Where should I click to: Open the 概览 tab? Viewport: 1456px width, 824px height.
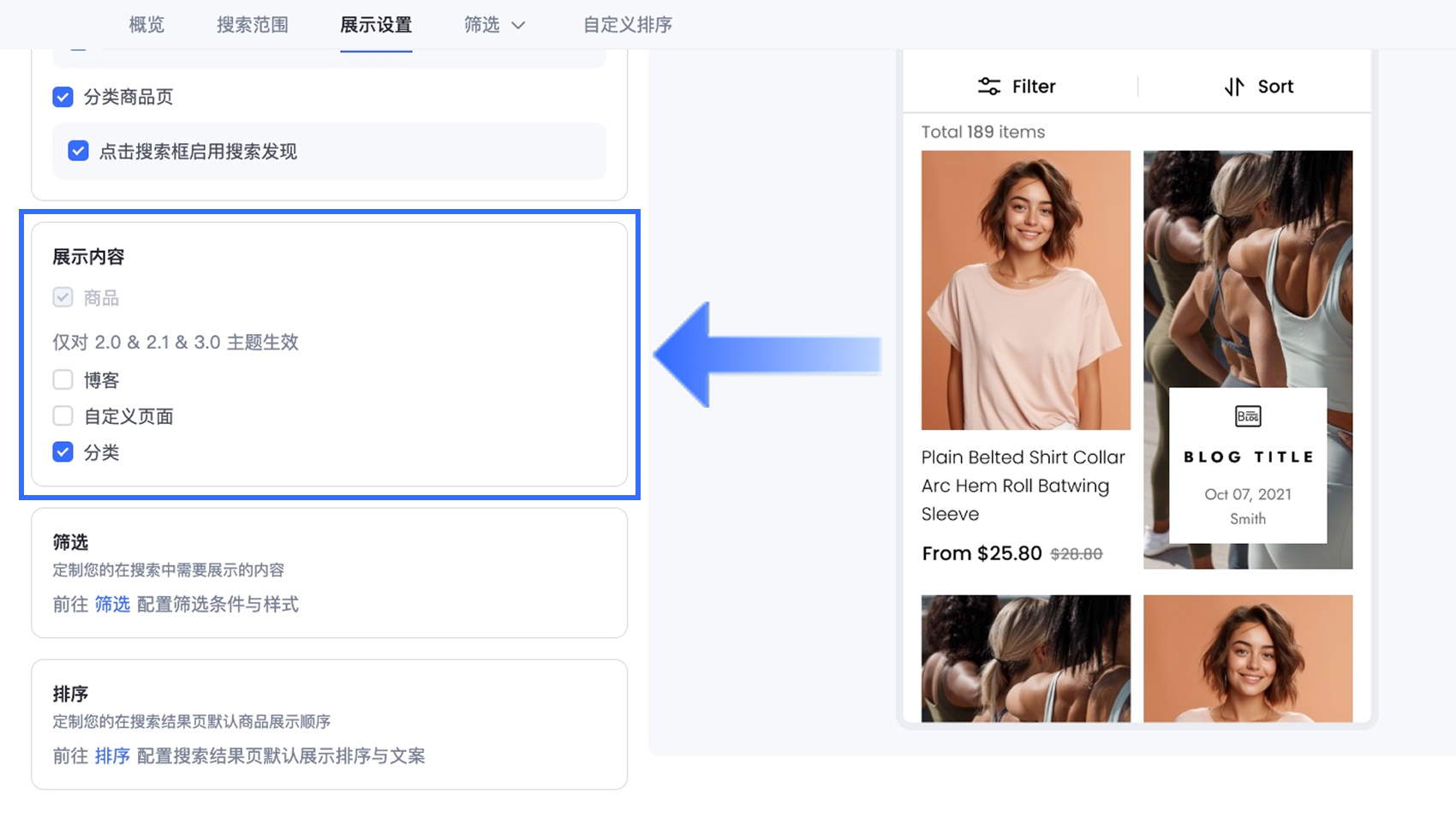[x=146, y=25]
